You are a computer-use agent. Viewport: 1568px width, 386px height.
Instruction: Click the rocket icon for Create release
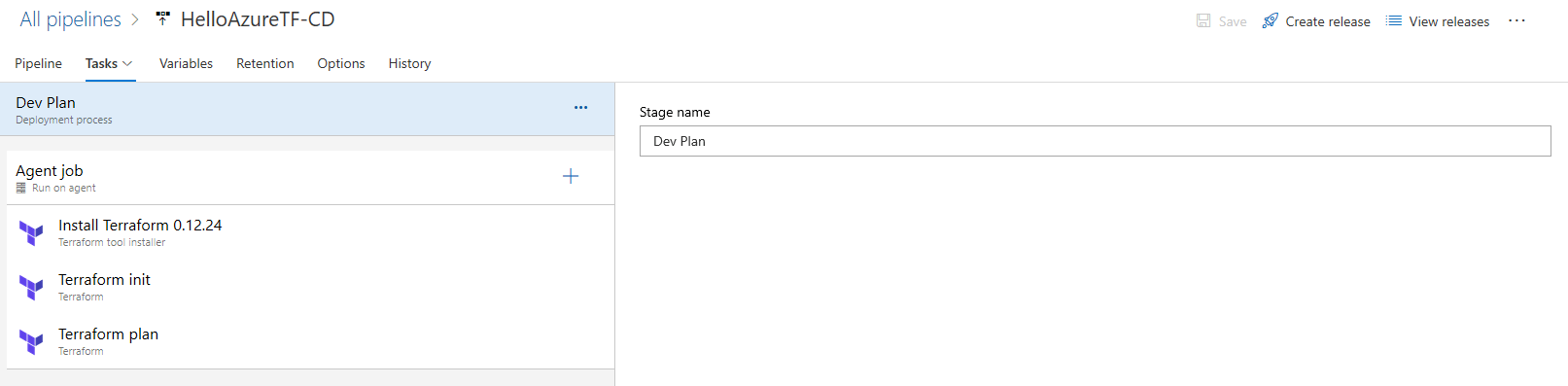coord(1270,20)
